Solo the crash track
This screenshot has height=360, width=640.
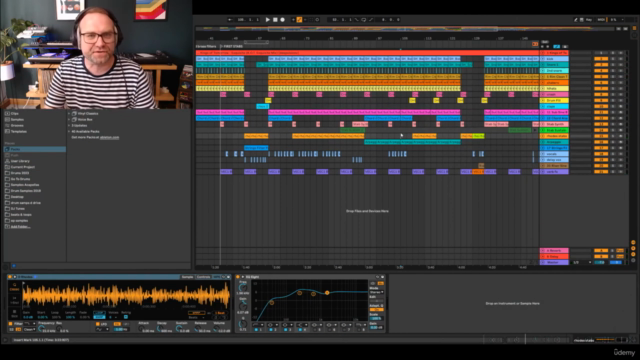coord(613,94)
